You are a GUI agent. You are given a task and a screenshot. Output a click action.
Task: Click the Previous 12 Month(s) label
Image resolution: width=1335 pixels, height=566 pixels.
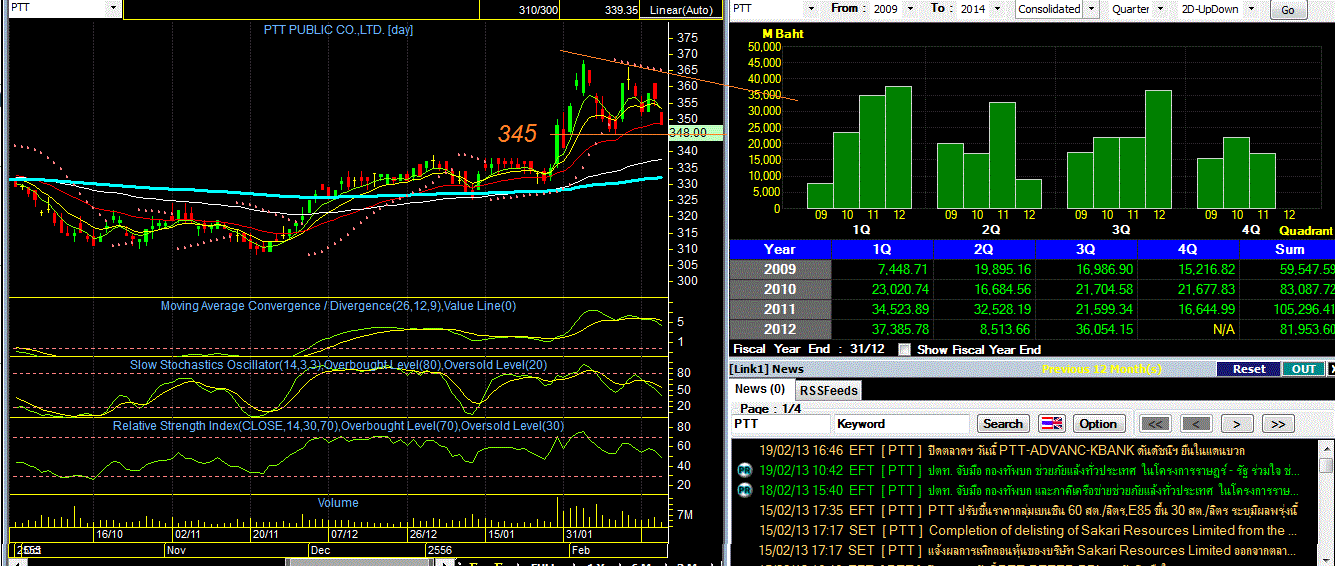(1102, 369)
